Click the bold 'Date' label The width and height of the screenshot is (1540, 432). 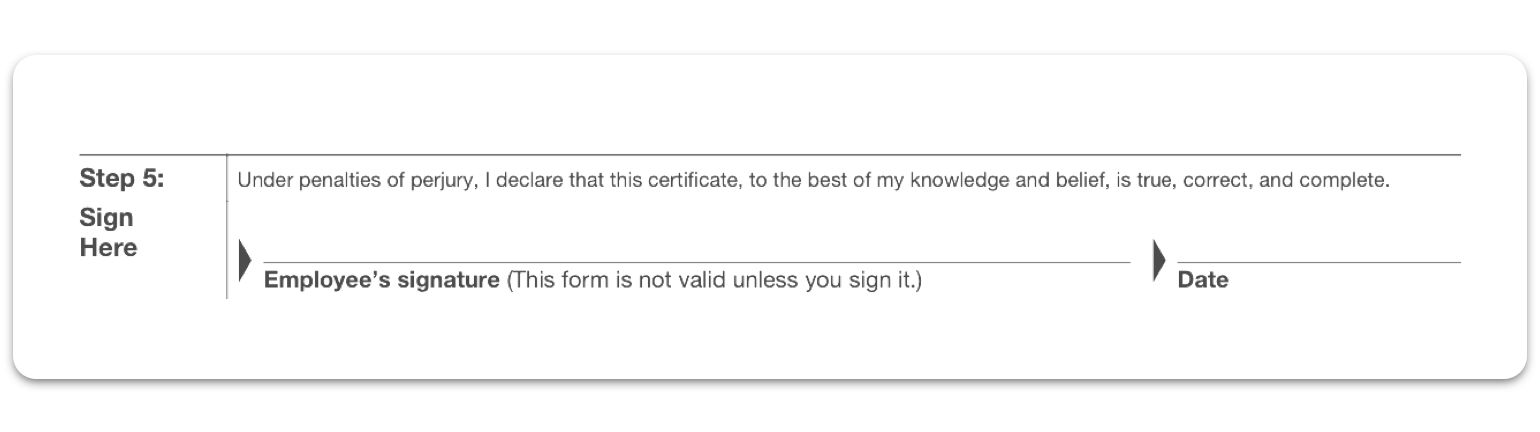tap(1202, 280)
